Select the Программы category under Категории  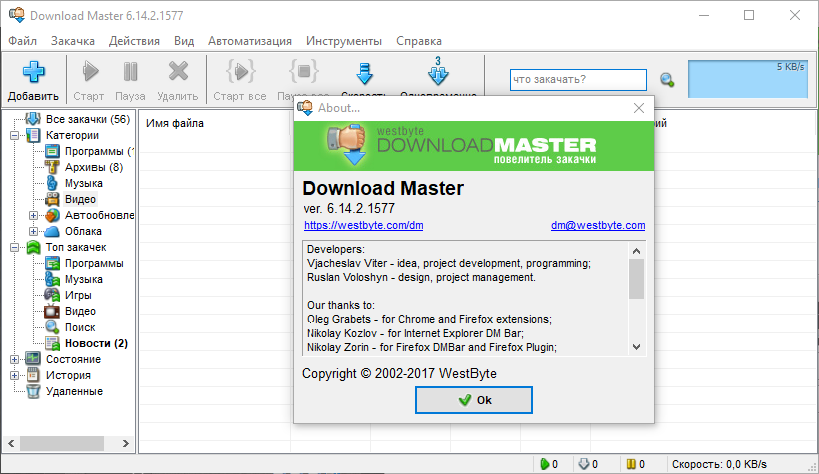(x=98, y=152)
